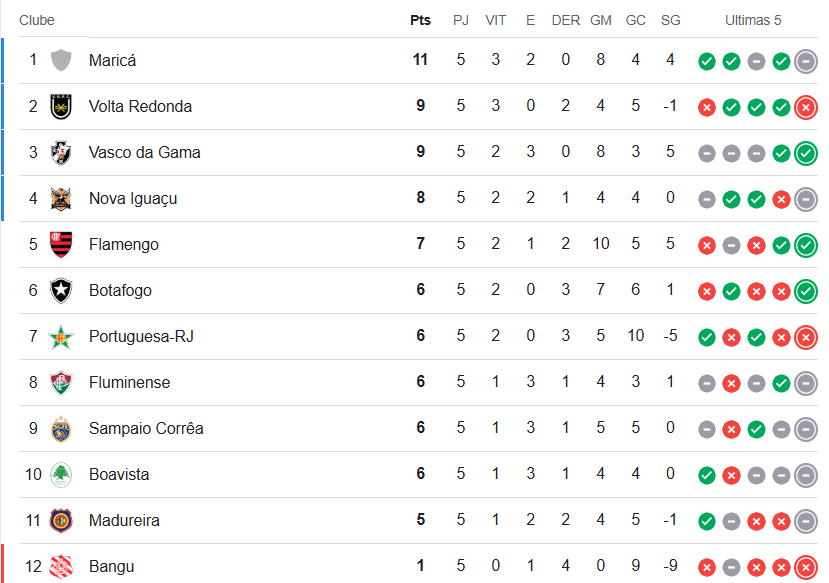
Task: Click the Maricá club crest icon
Action: coord(61,60)
